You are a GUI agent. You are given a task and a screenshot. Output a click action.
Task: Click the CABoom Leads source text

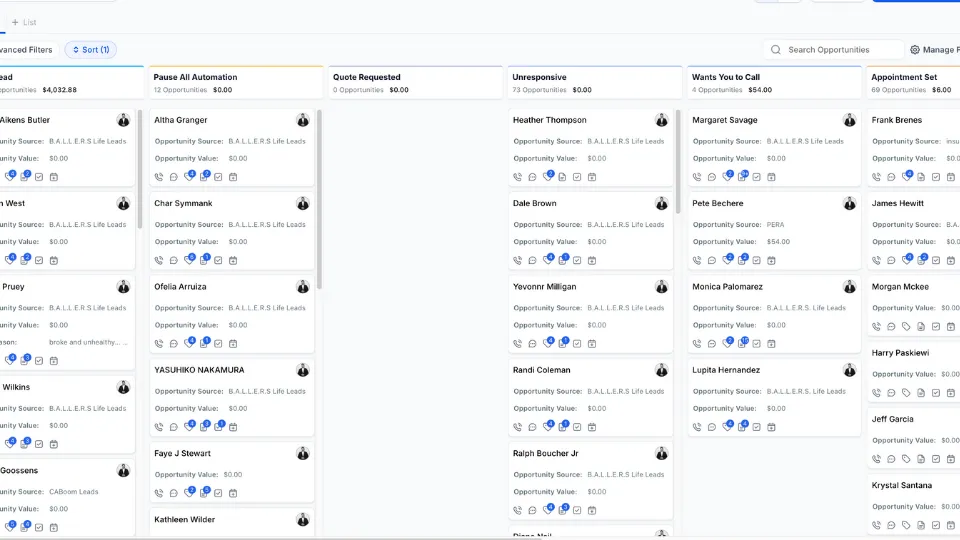[x=73, y=492]
